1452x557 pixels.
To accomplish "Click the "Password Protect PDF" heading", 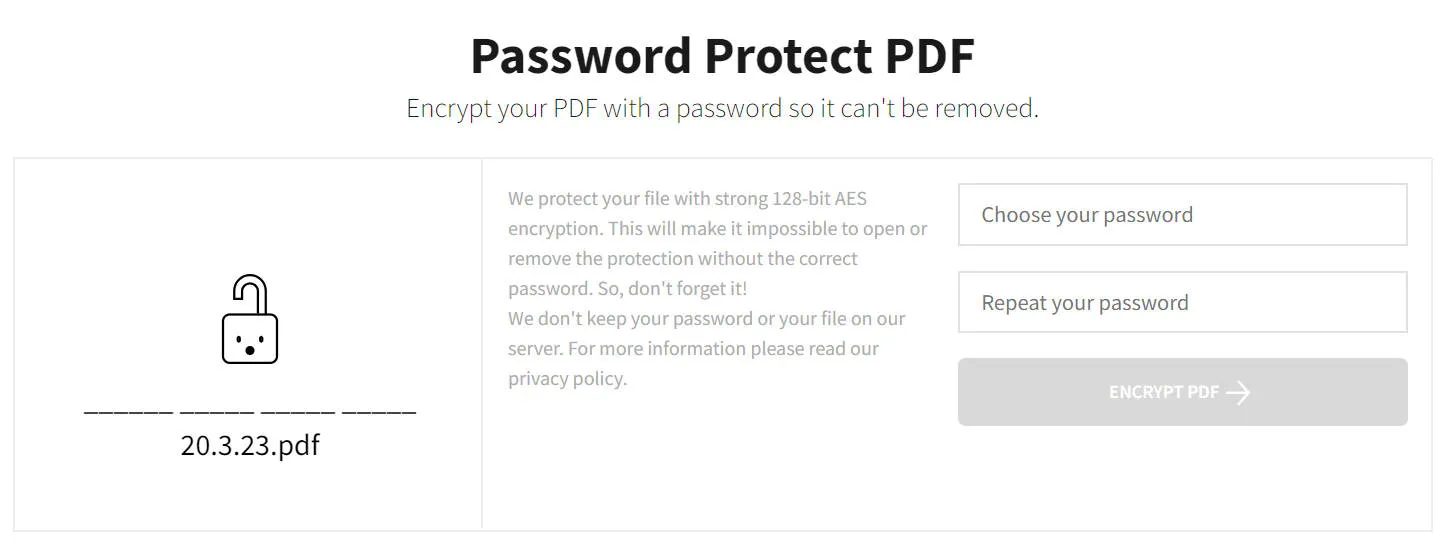I will pyautogui.click(x=722, y=56).
